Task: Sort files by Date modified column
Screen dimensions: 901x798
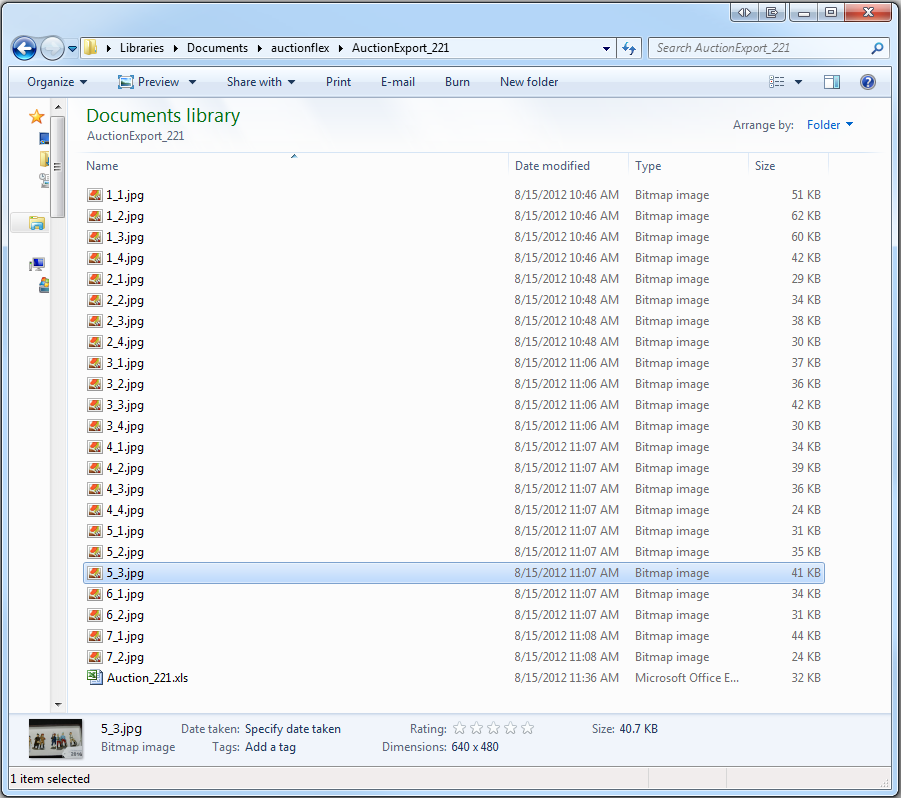Action: (x=552, y=166)
